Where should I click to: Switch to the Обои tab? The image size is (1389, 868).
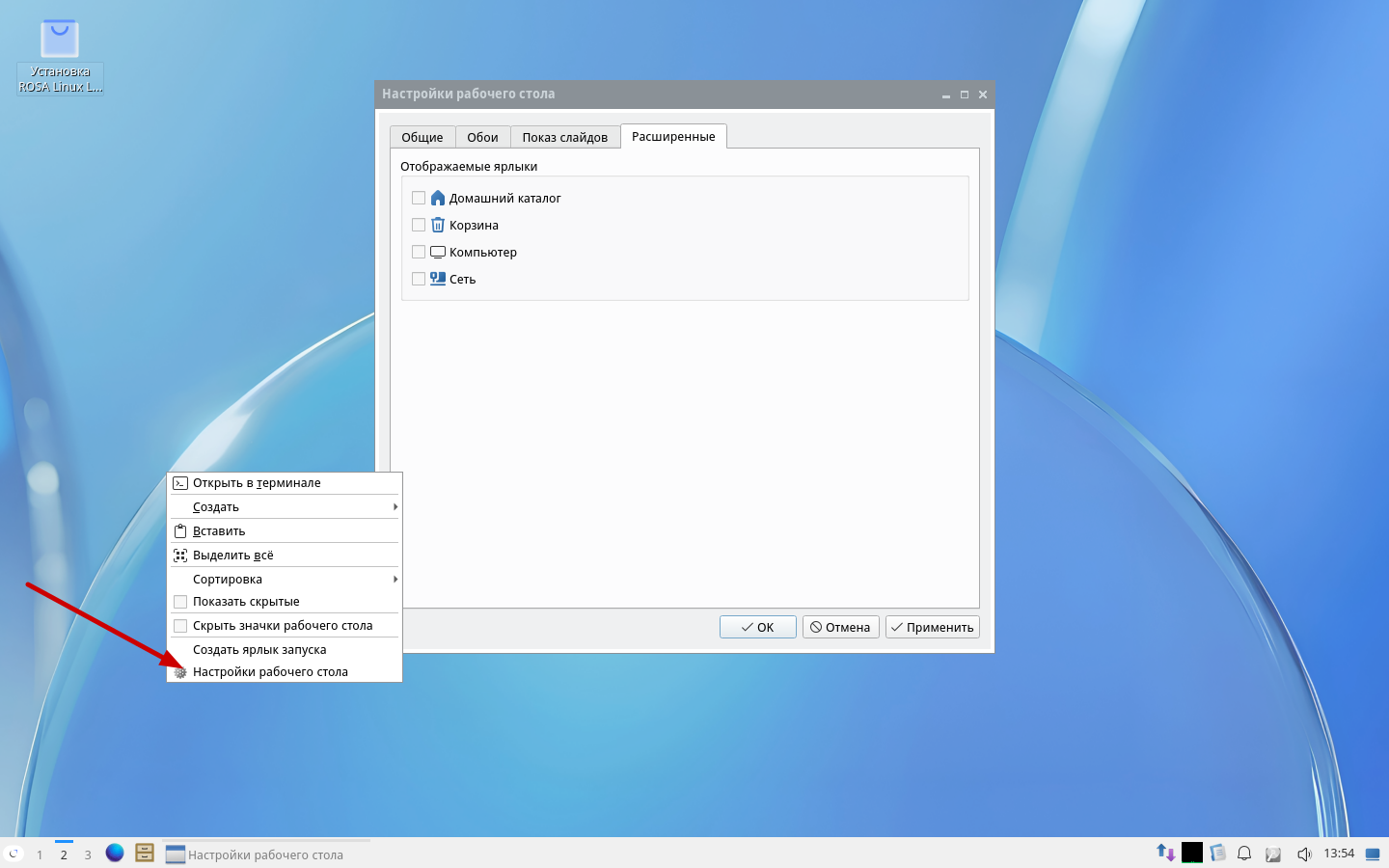(x=482, y=137)
